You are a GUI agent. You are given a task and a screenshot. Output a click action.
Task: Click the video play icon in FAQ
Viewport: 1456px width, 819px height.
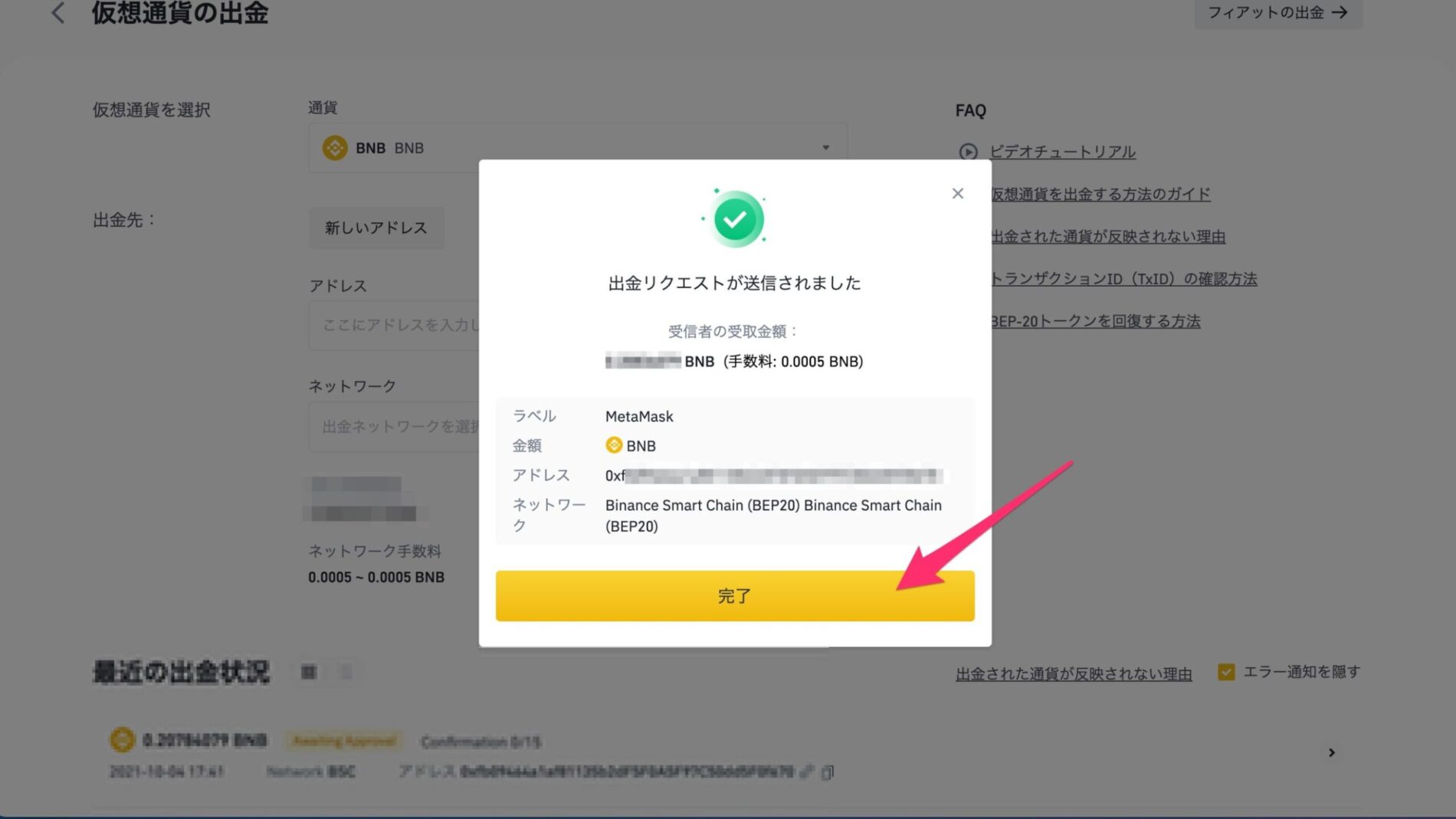pyautogui.click(x=968, y=152)
